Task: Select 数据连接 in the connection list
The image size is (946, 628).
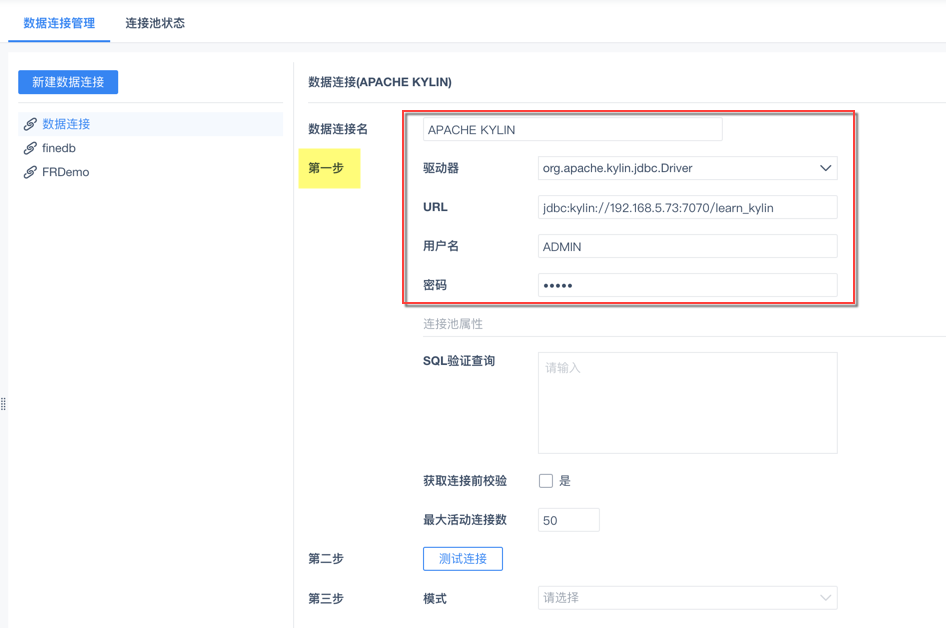Action: tap(66, 124)
